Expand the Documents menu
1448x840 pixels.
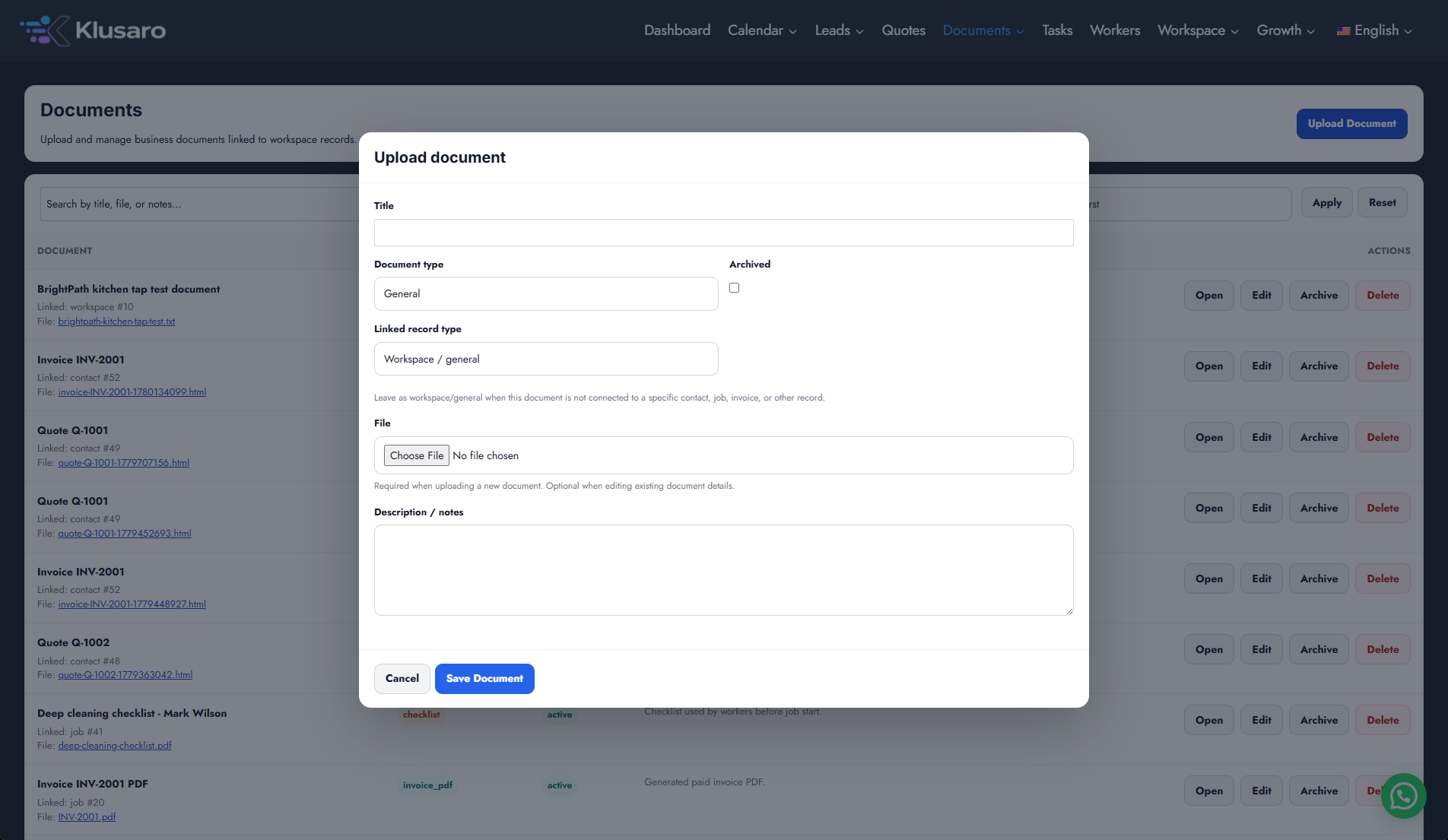[983, 30]
